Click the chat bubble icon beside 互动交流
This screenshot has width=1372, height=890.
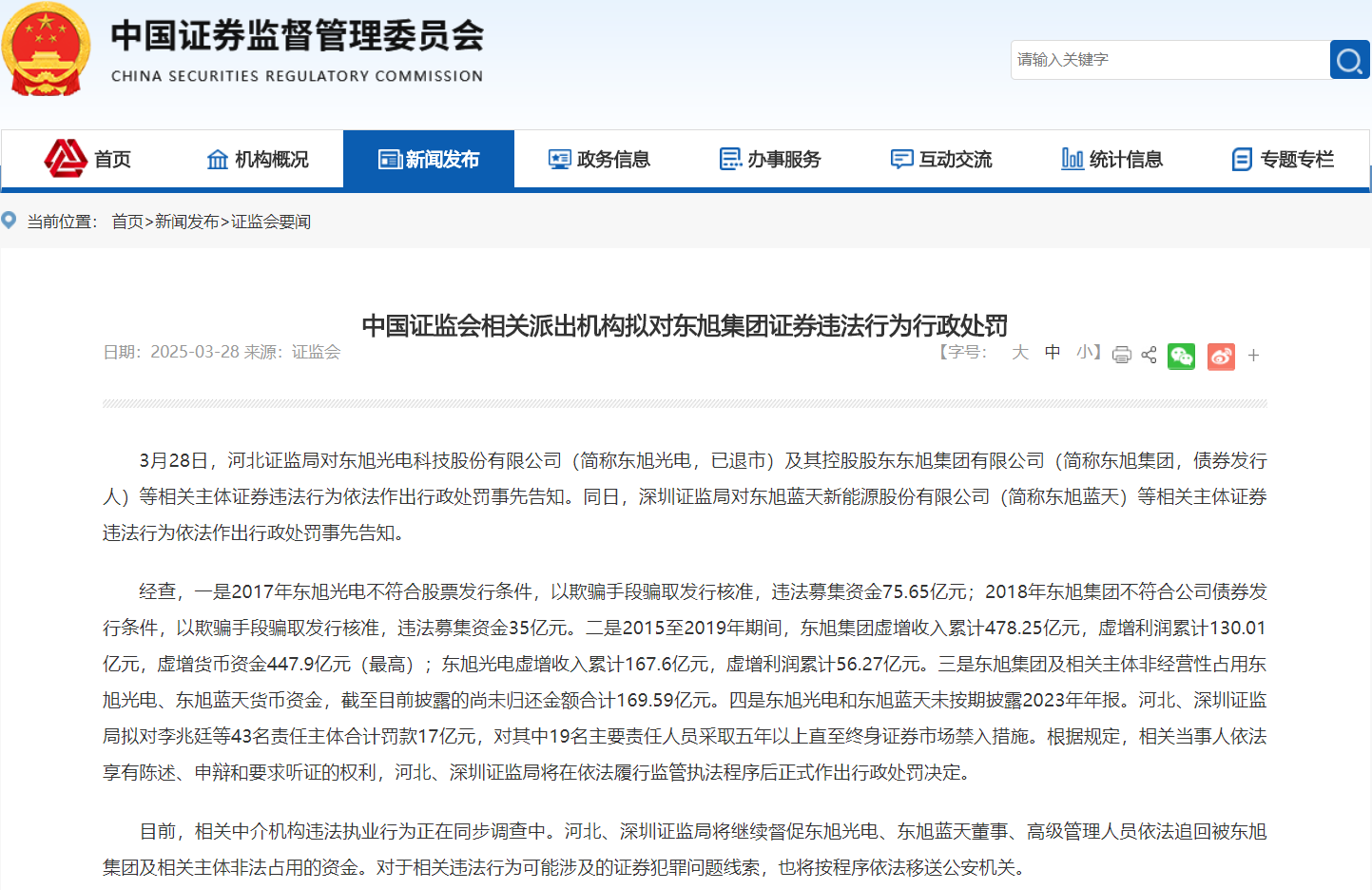coord(901,160)
